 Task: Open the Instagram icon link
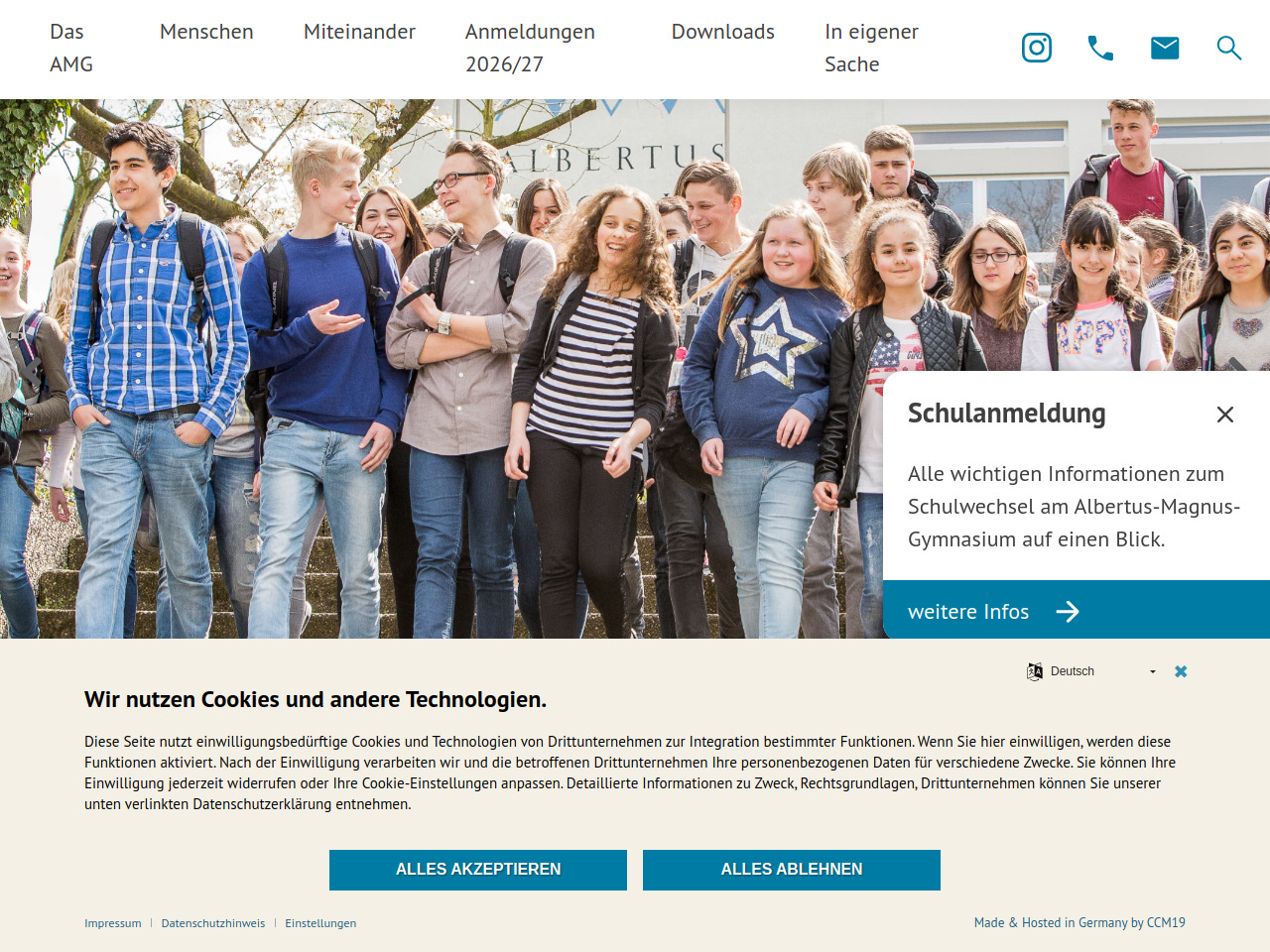pos(1037,48)
